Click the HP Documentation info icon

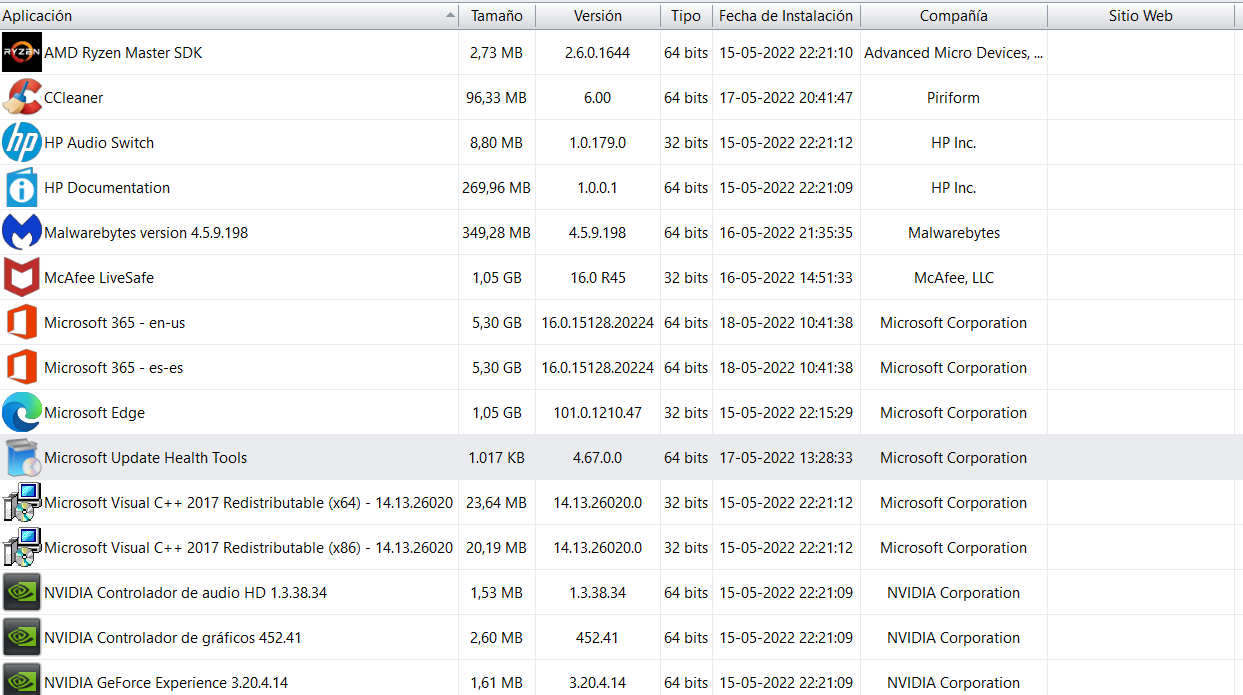[x=22, y=187]
